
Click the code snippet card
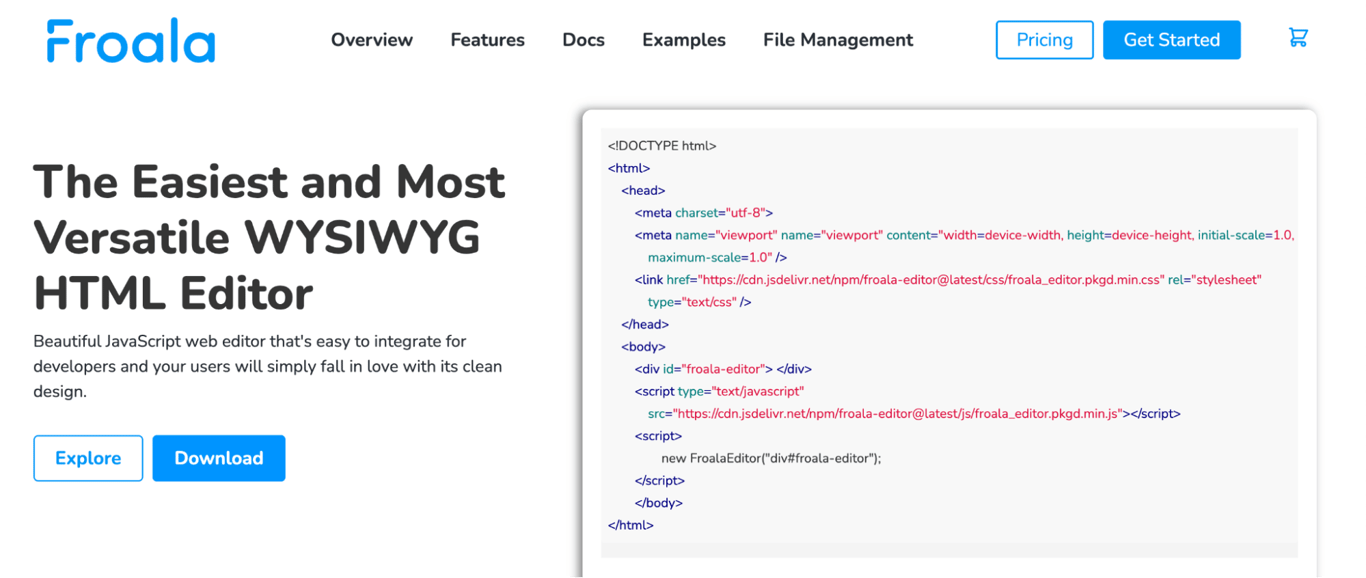click(x=950, y=330)
